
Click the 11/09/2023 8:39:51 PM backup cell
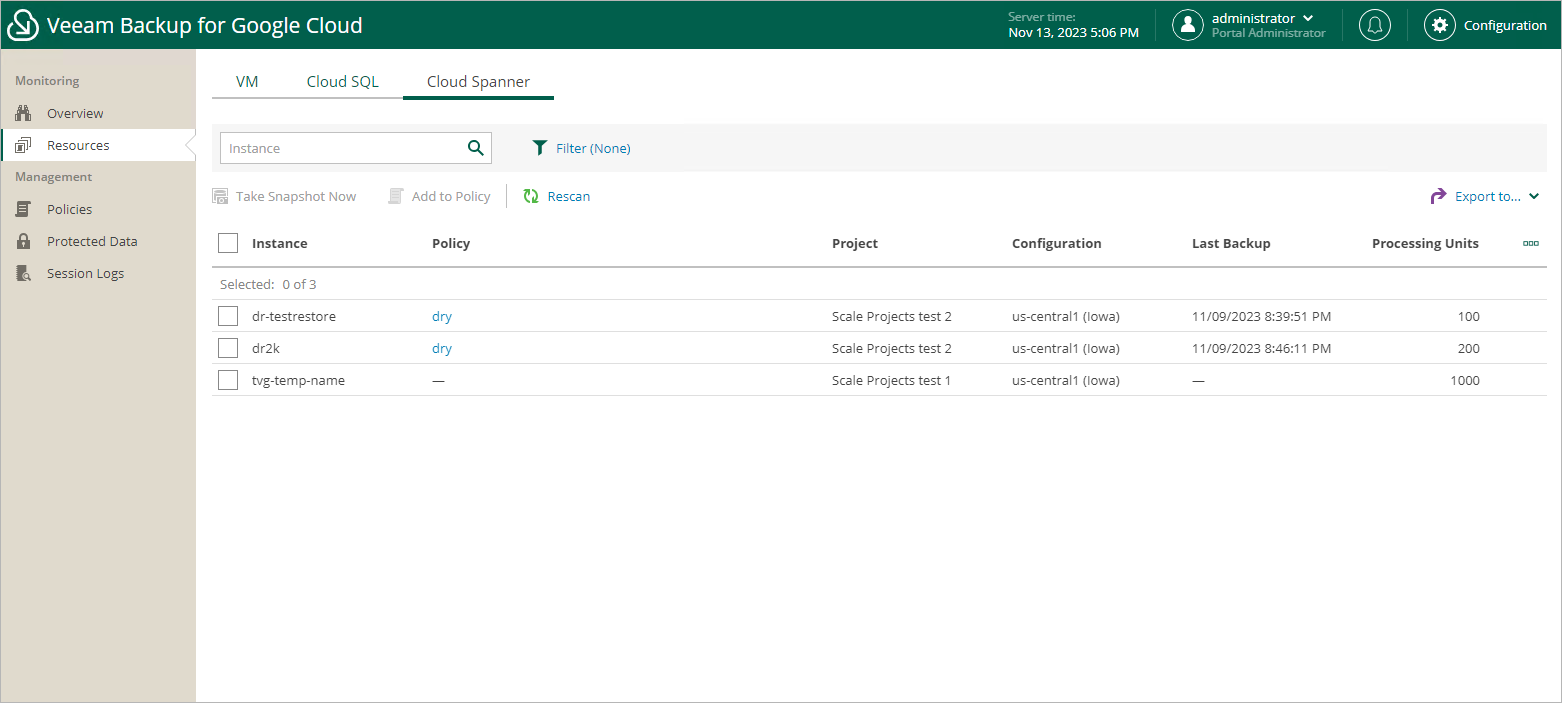click(x=1261, y=316)
